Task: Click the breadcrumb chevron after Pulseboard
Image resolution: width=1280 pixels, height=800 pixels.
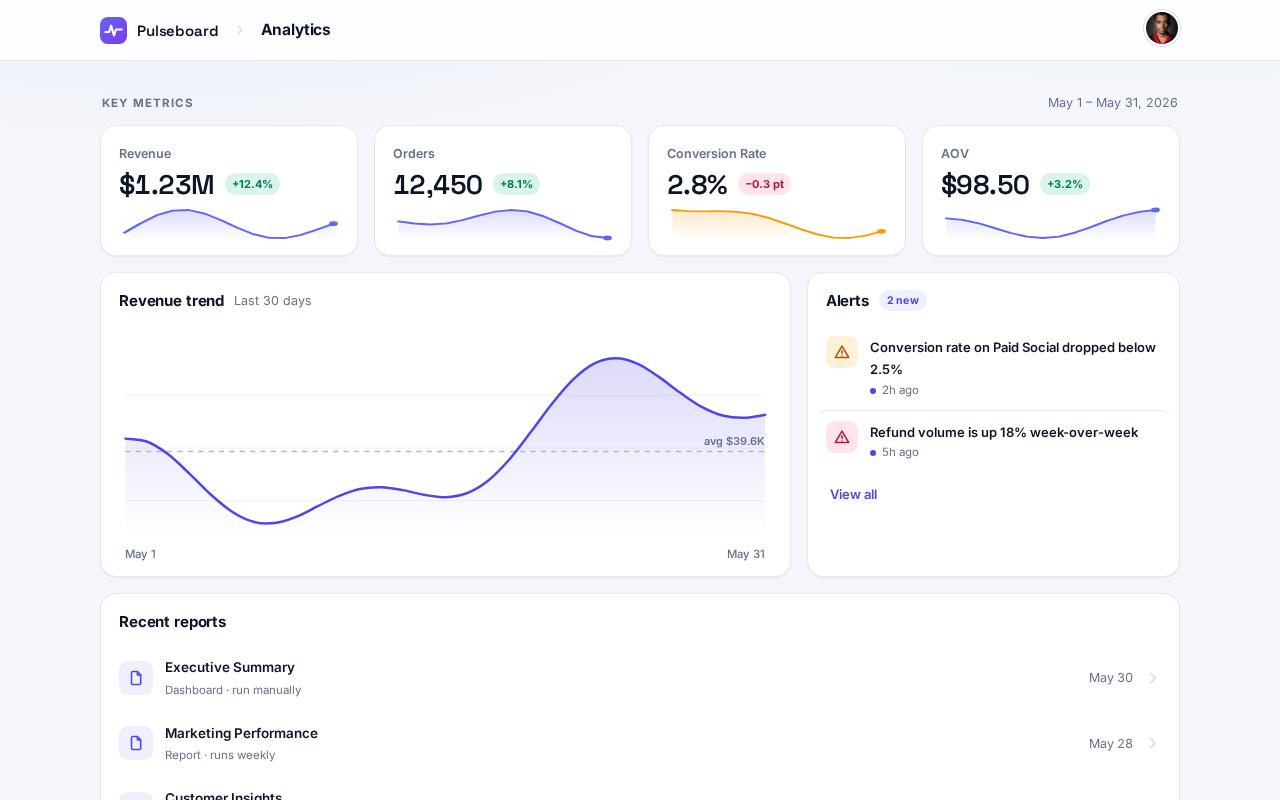Action: pos(240,30)
